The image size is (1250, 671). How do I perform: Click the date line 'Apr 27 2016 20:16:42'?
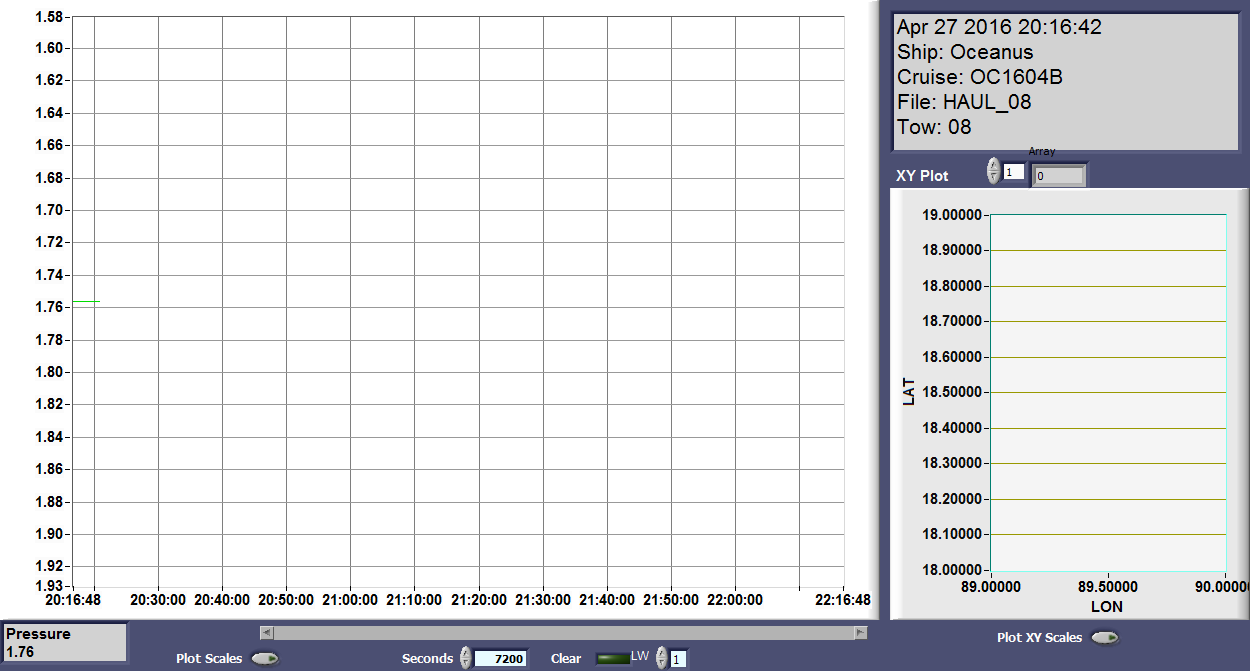999,27
